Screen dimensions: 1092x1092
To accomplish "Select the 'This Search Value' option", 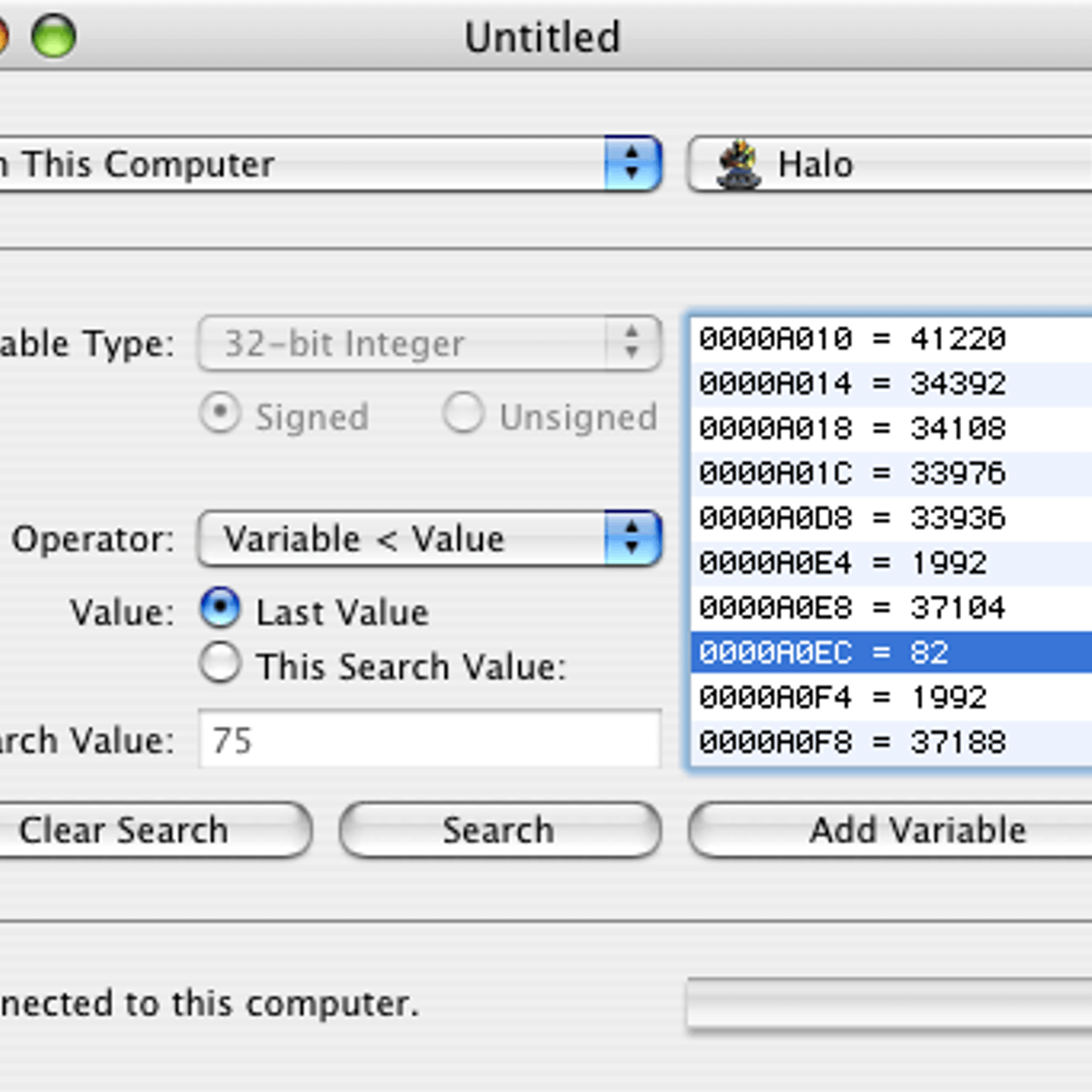I will pos(220,664).
